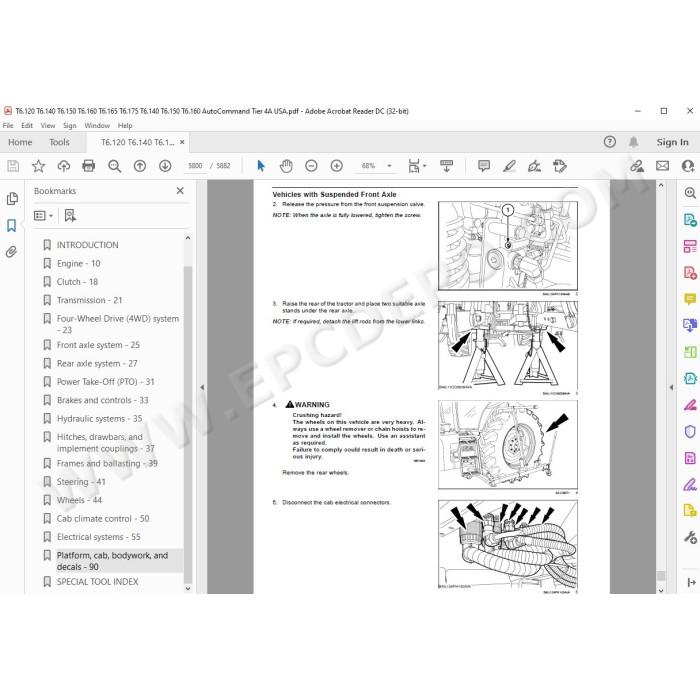This screenshot has height=700, width=700.
Task: Jump to INTRODUCTION bookmark
Action: click(88, 245)
